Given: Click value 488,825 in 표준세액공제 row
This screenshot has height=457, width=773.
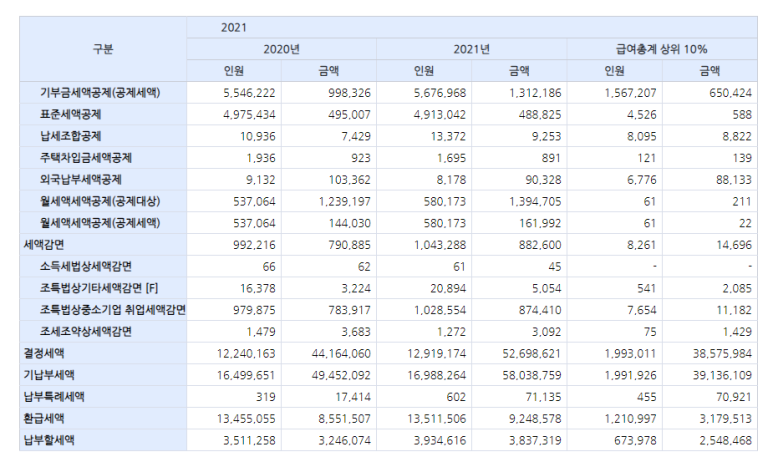Looking at the screenshot, I should pos(540,114).
